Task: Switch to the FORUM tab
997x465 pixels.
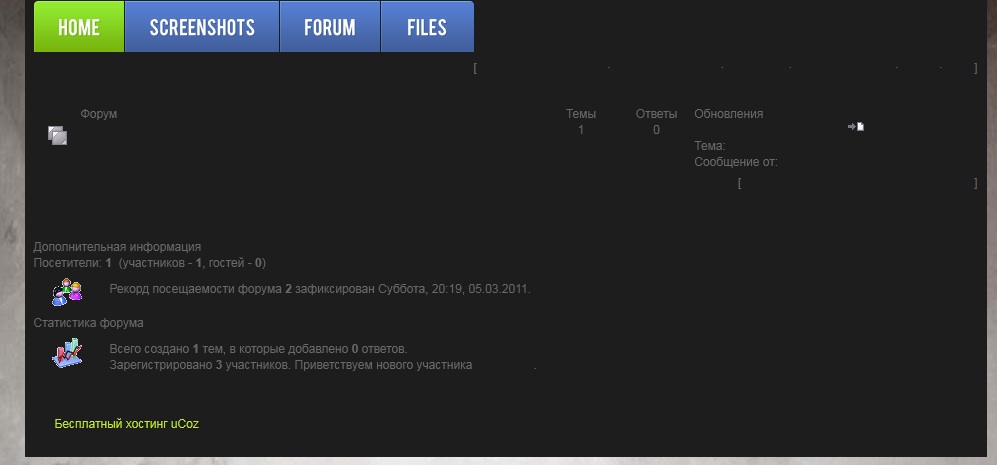Action: click(330, 27)
